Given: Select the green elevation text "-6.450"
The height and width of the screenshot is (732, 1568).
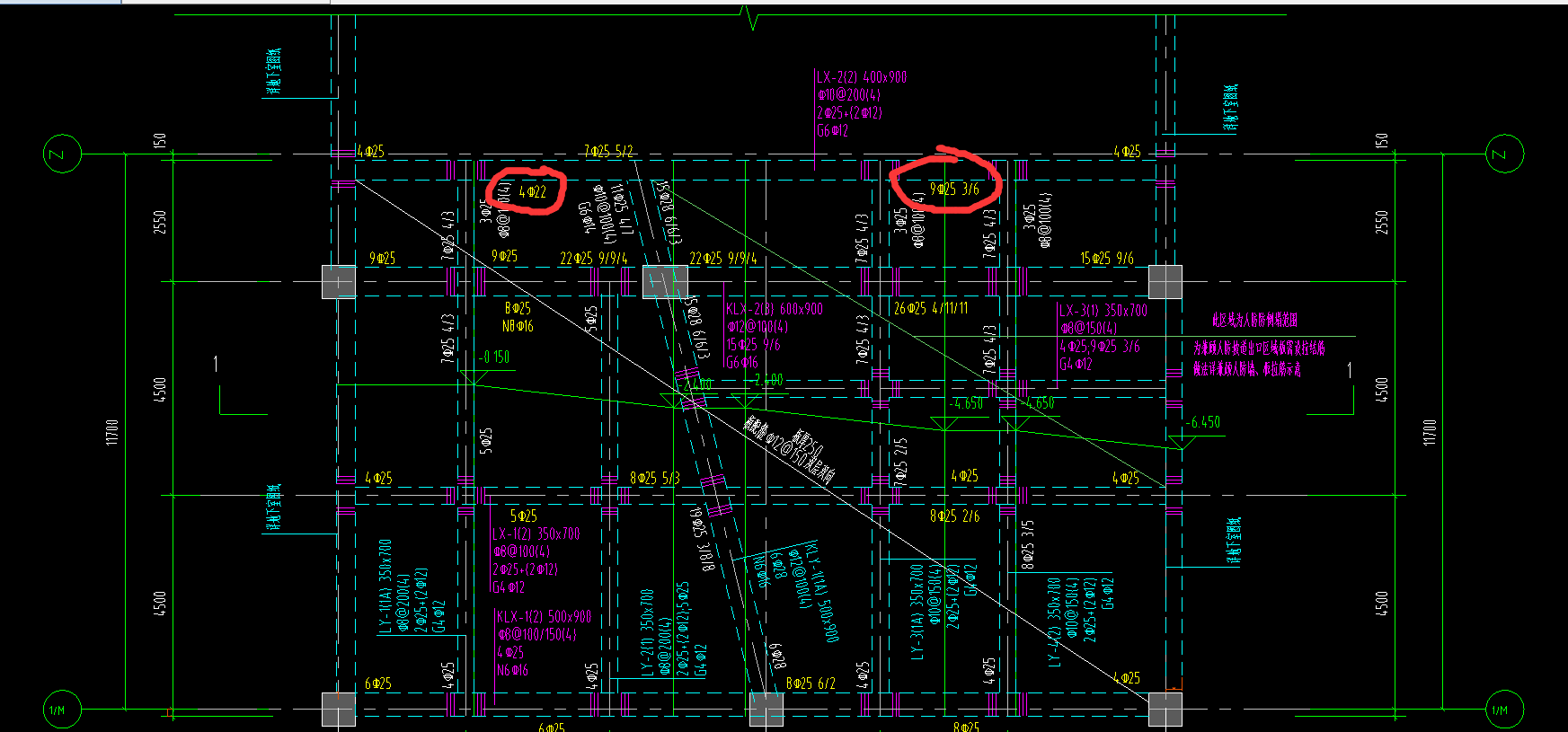Looking at the screenshot, I should tap(1202, 422).
